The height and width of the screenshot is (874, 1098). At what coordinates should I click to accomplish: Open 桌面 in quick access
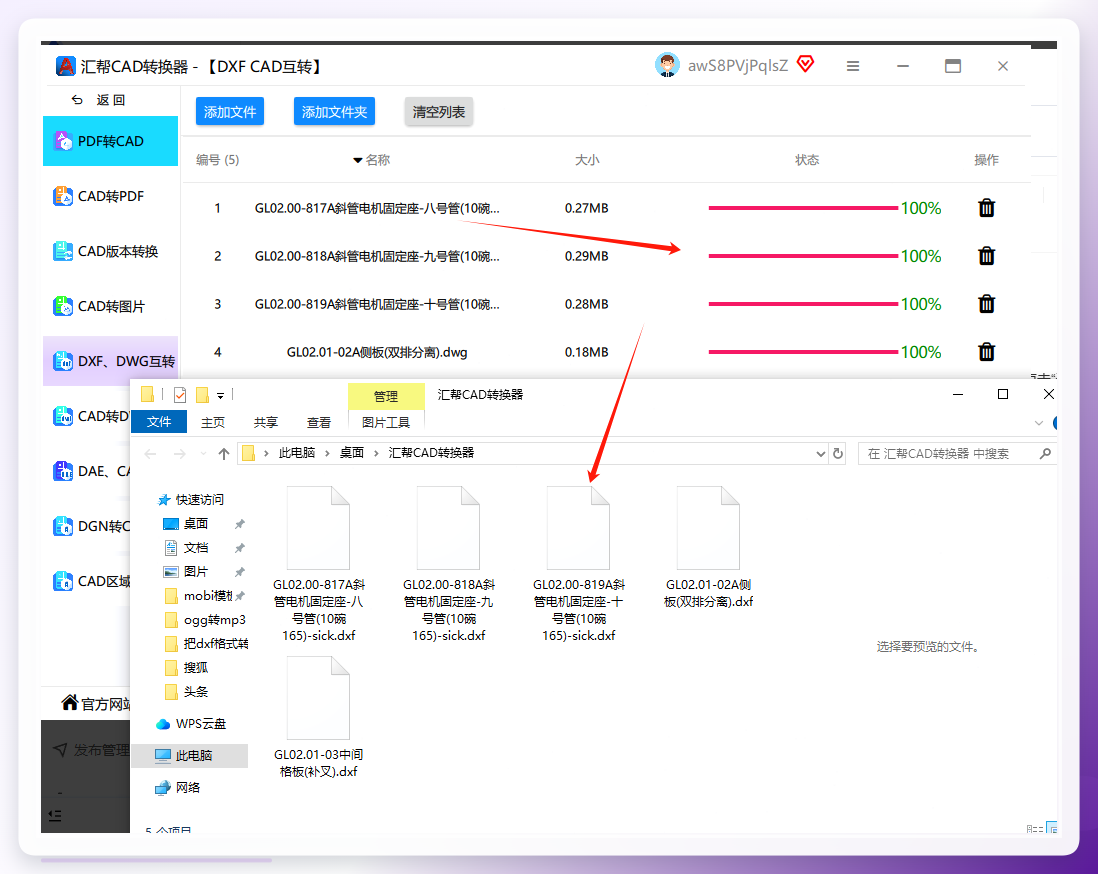click(x=195, y=524)
